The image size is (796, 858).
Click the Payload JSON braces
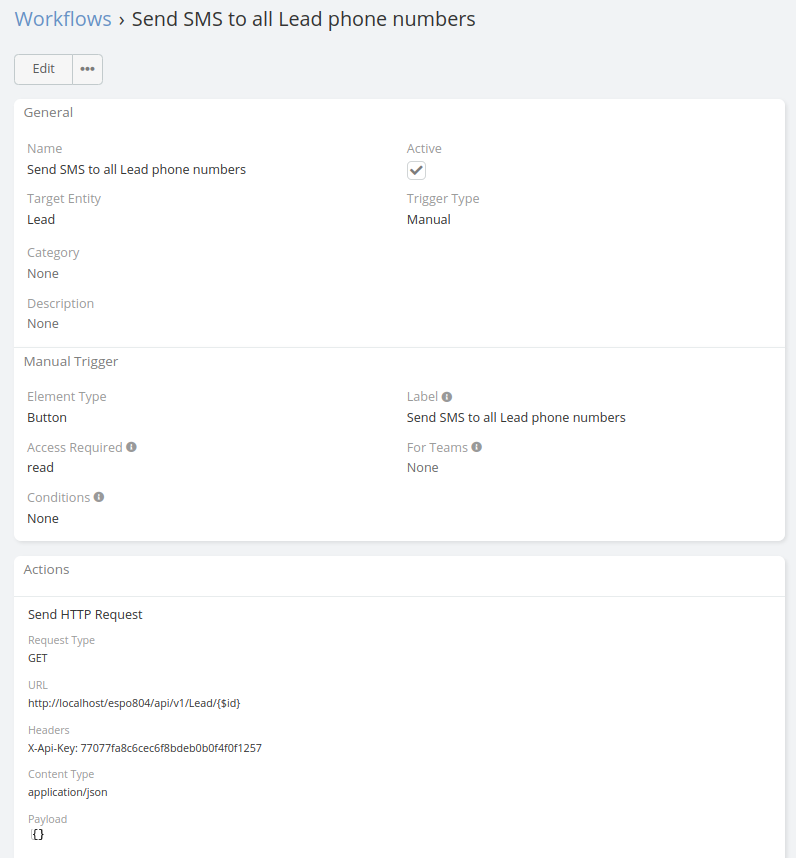(38, 834)
